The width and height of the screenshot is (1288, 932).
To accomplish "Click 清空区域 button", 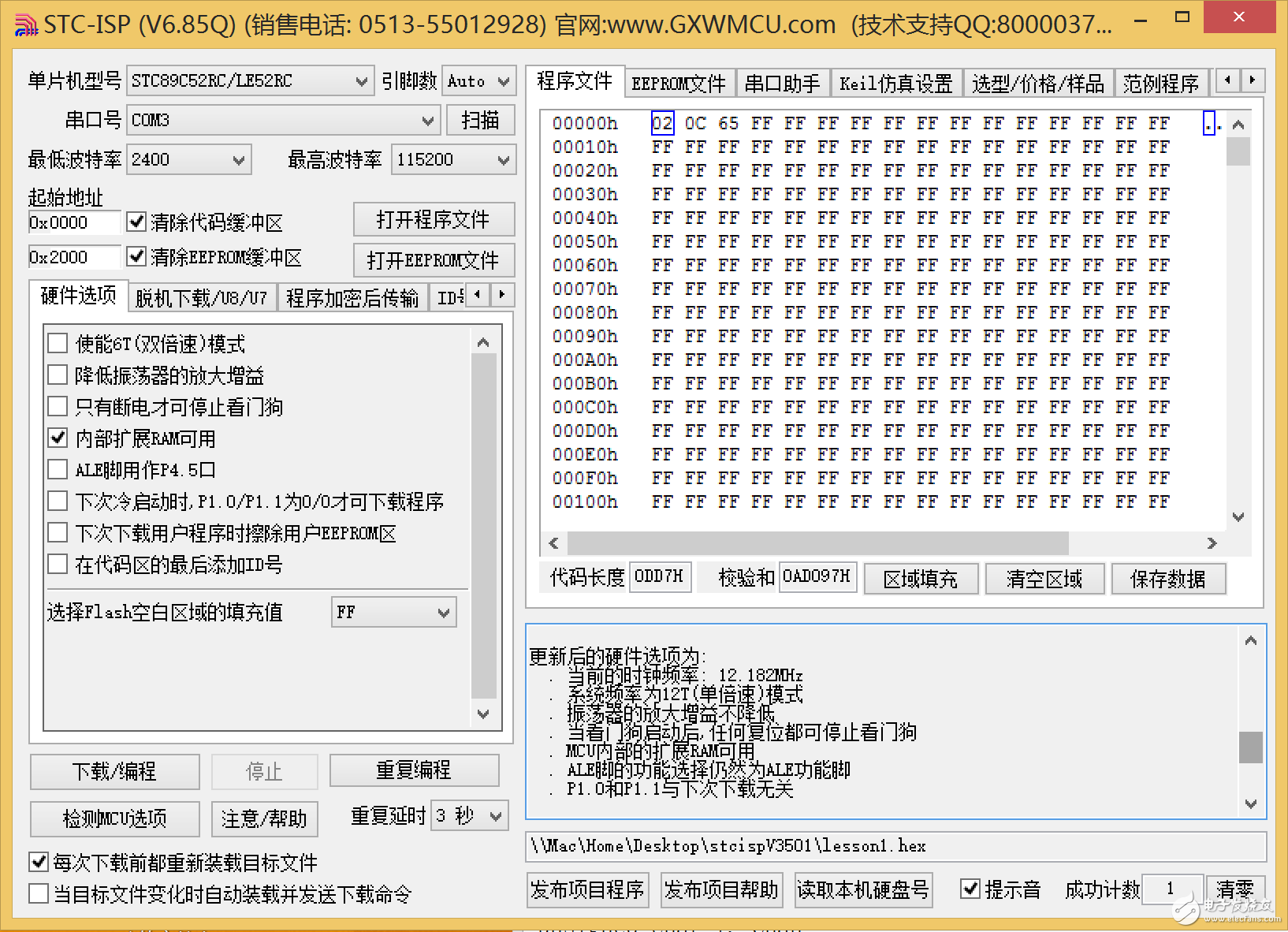I will coord(1044,579).
